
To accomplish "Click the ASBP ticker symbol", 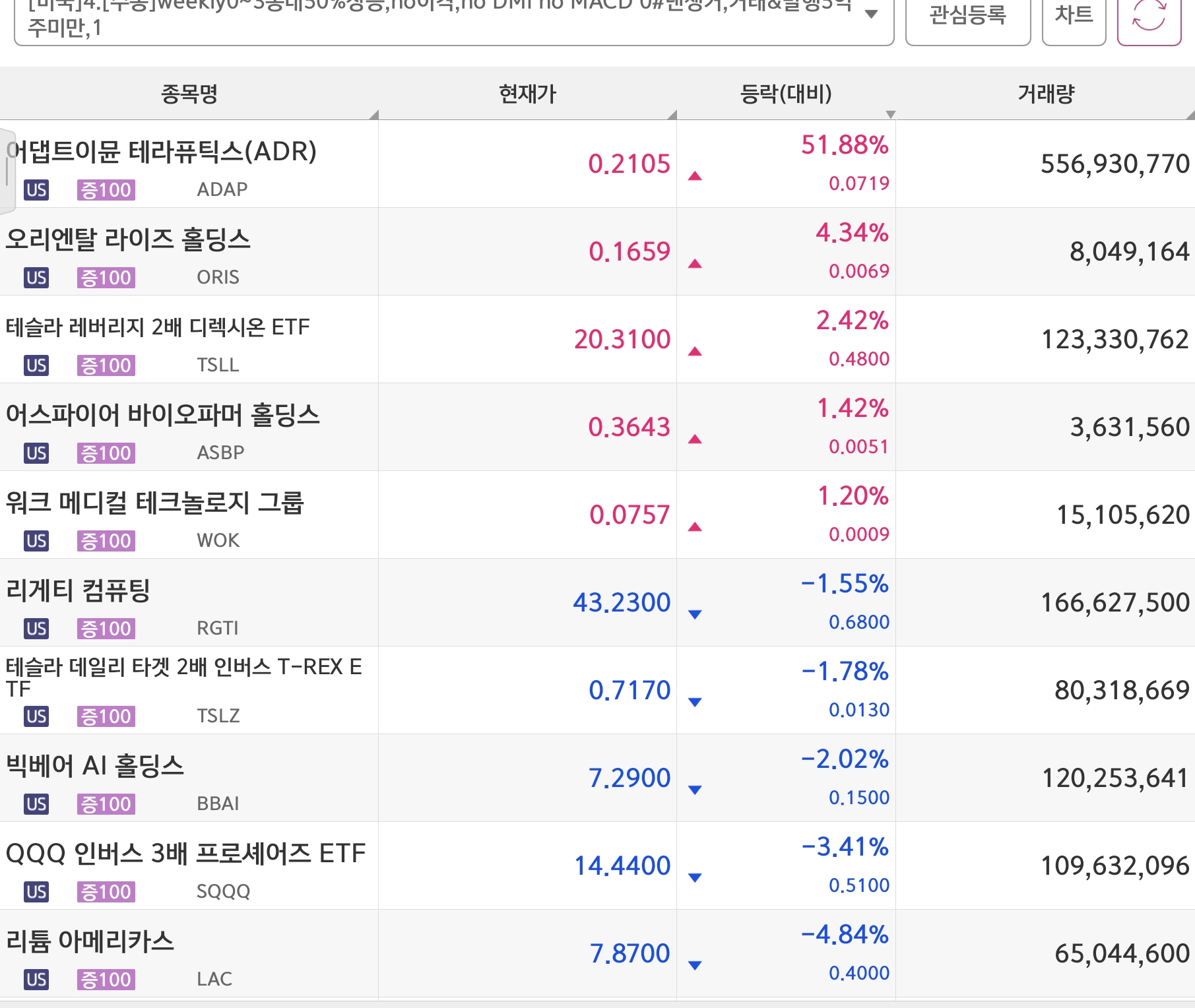I will (220, 453).
